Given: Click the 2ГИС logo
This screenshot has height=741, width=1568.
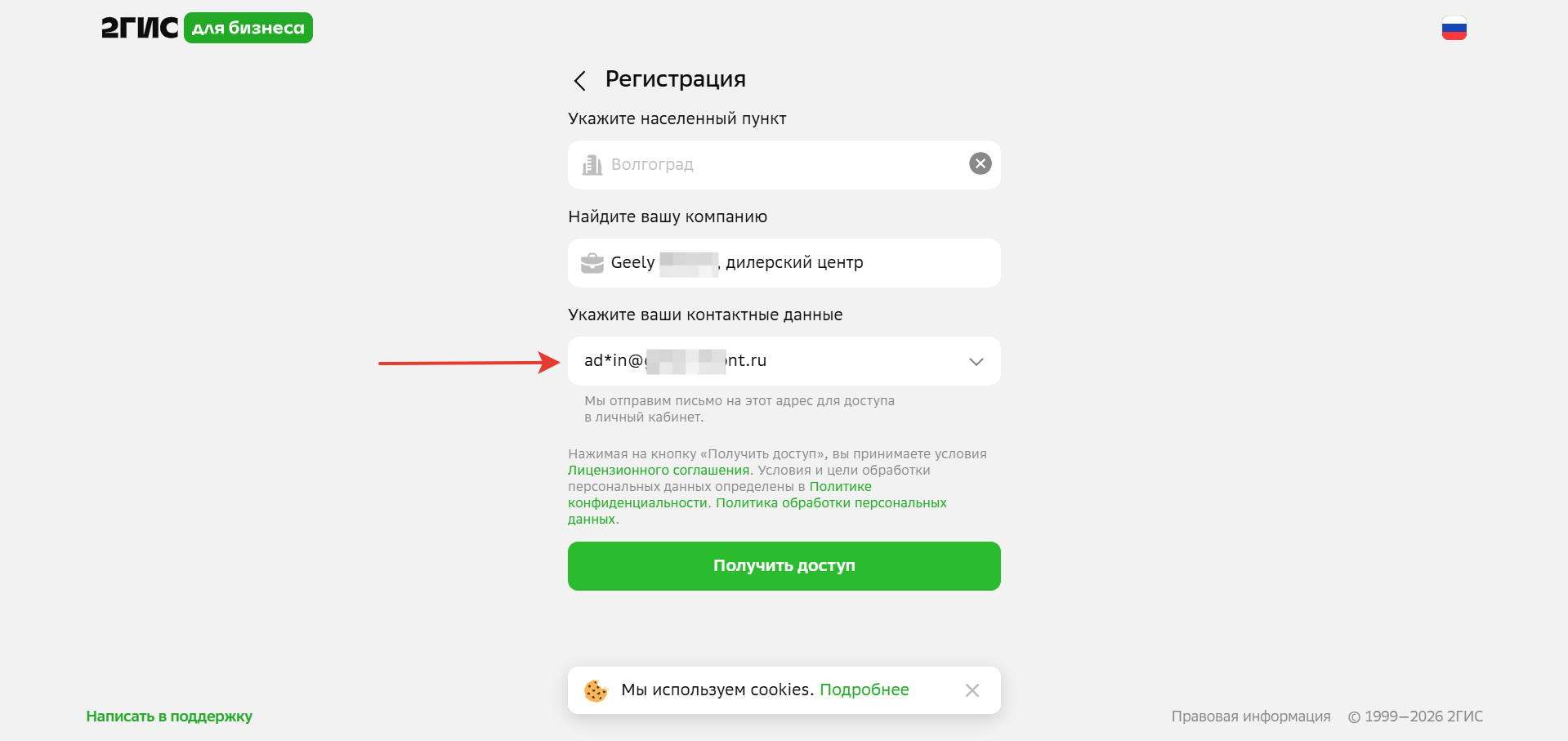Looking at the screenshot, I should (140, 28).
